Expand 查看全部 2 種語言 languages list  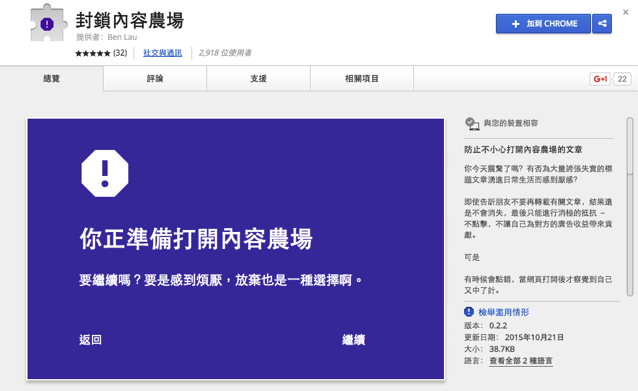point(521,361)
